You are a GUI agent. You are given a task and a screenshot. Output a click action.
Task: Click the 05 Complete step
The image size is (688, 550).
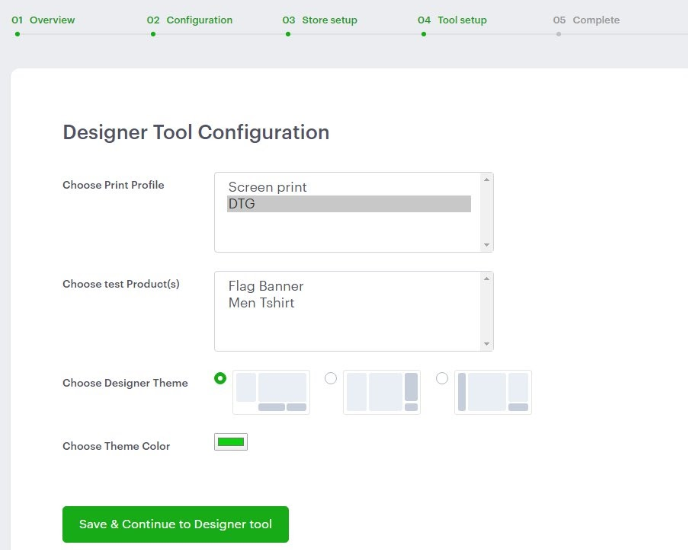point(586,20)
